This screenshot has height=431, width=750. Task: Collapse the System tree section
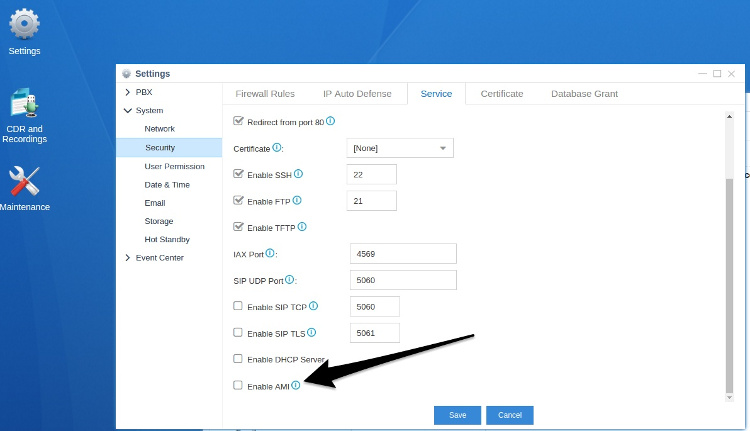pos(128,111)
